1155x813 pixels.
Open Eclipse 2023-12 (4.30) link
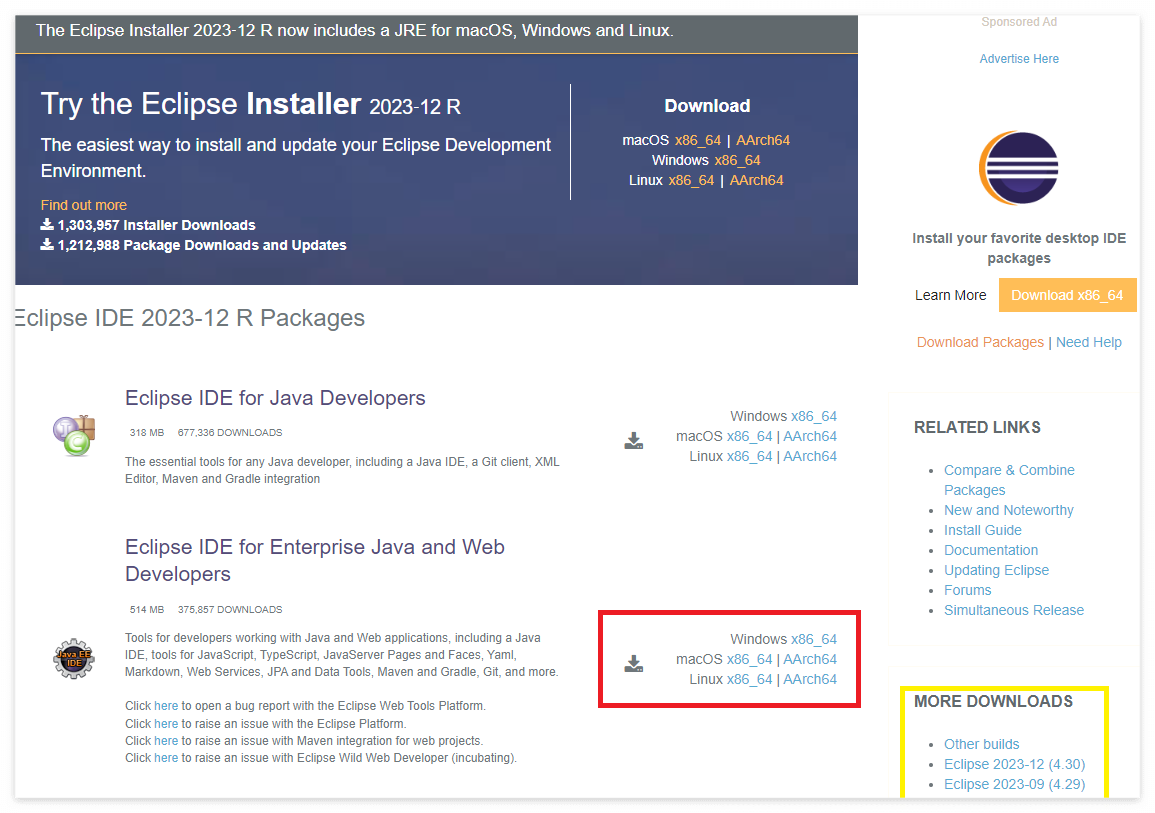click(1014, 764)
